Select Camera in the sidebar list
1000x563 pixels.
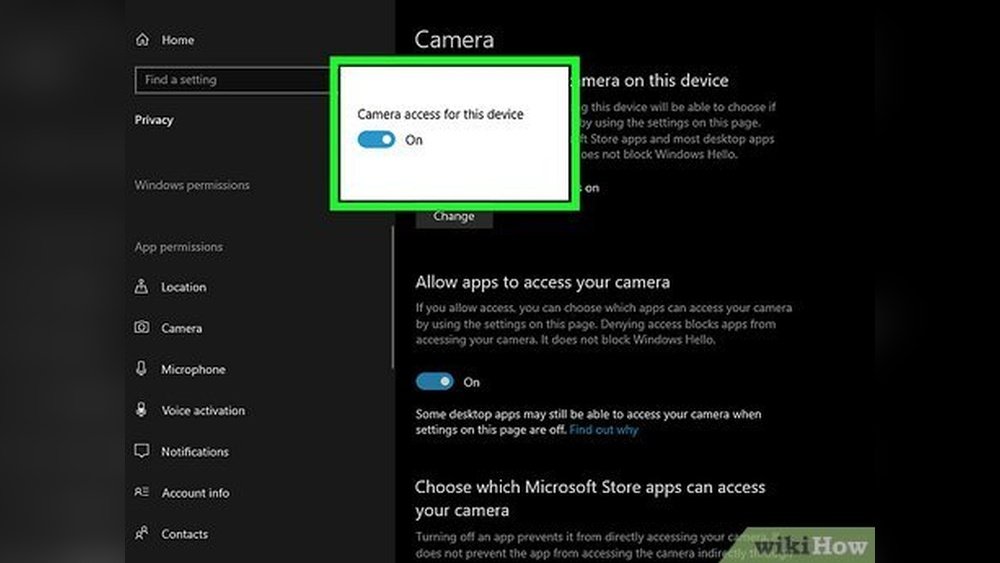pos(182,328)
